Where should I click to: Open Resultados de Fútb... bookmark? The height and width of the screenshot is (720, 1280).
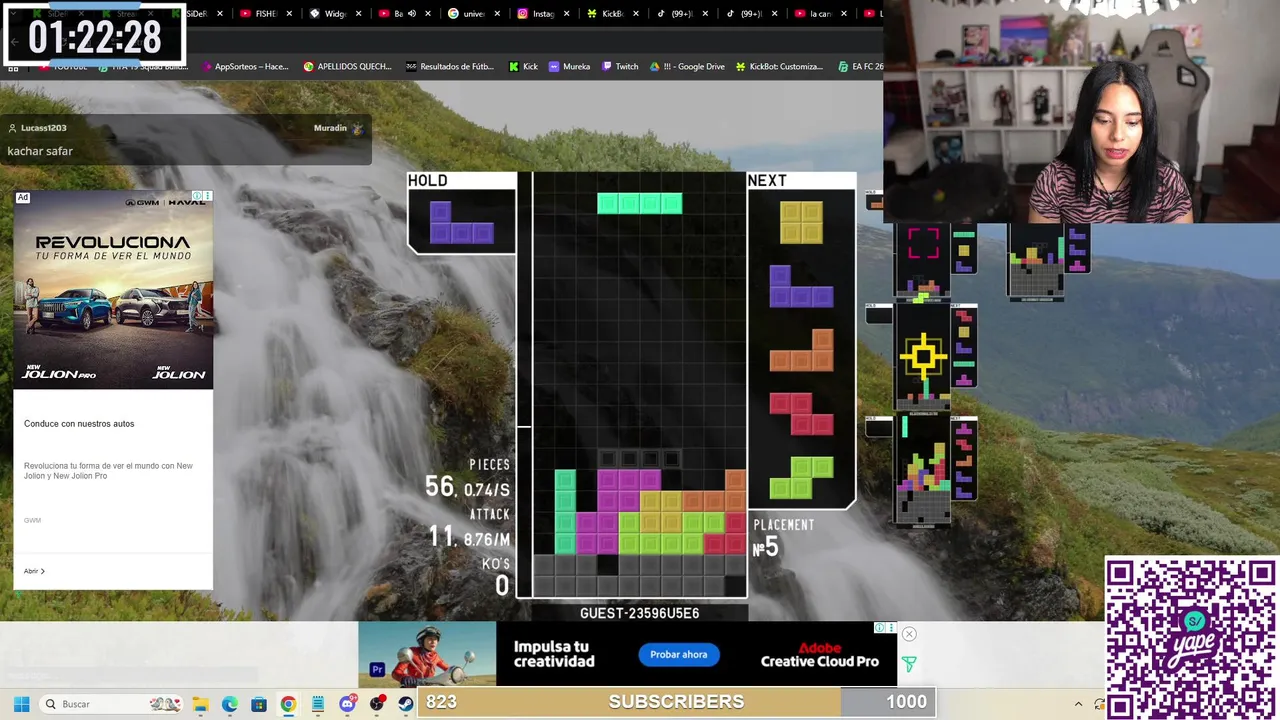coord(450,66)
